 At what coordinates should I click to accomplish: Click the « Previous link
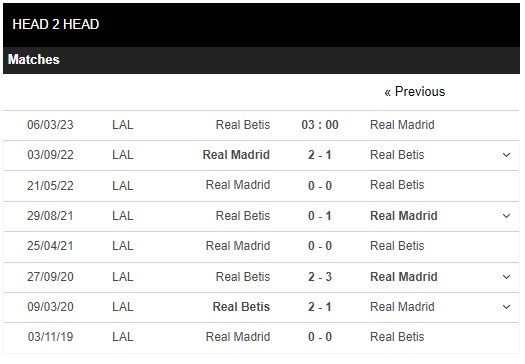(415, 92)
